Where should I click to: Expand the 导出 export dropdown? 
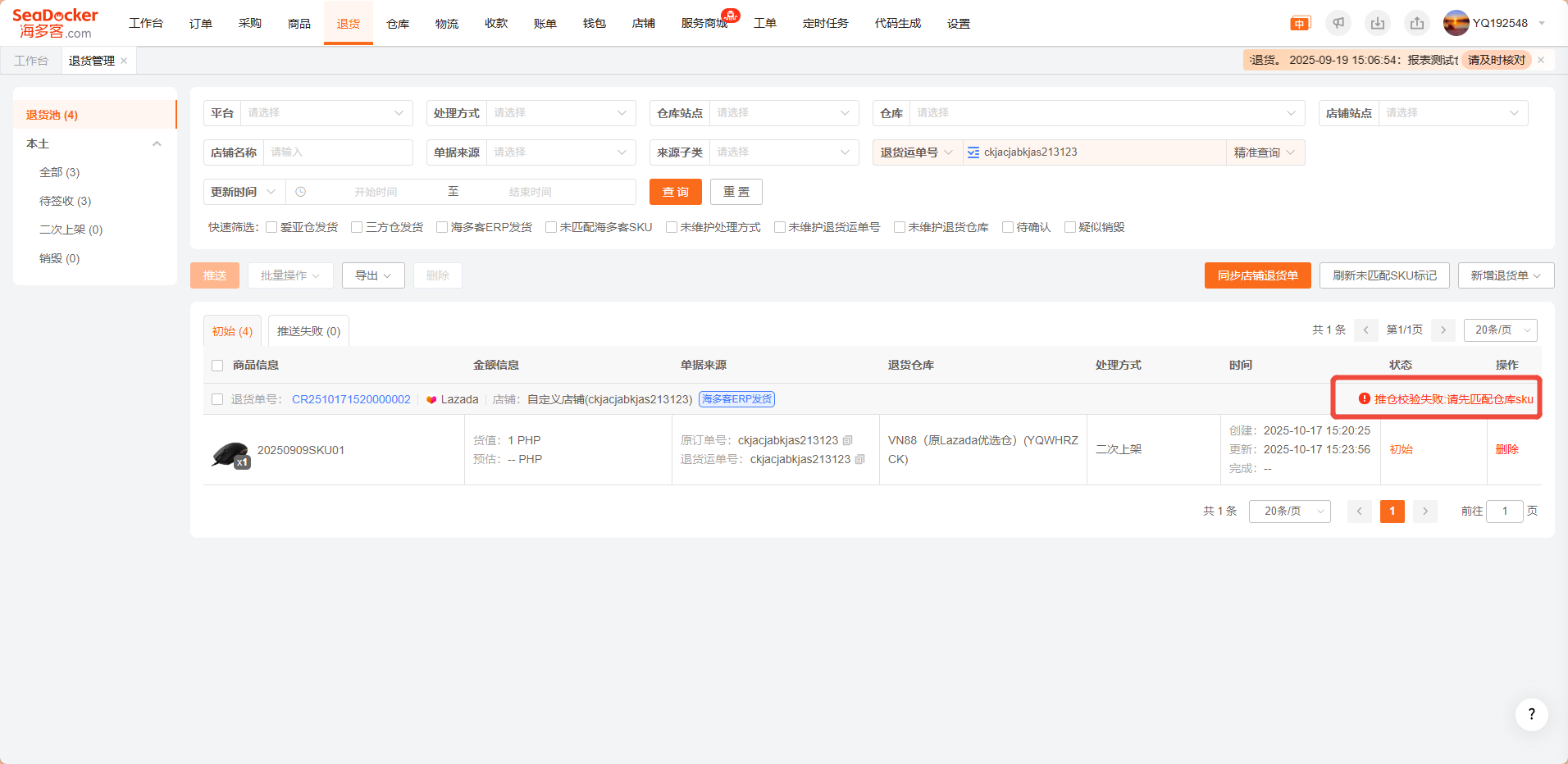click(373, 275)
